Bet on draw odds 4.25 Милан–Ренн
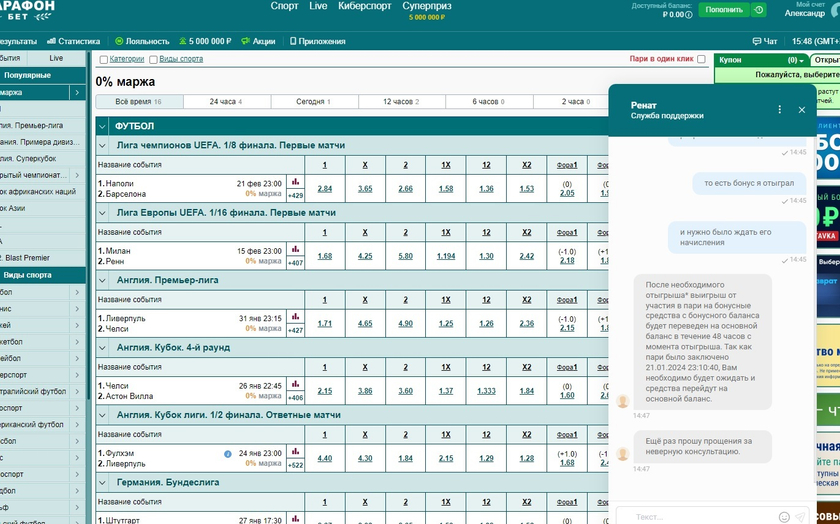This screenshot has width=840, height=524. pyautogui.click(x=365, y=256)
